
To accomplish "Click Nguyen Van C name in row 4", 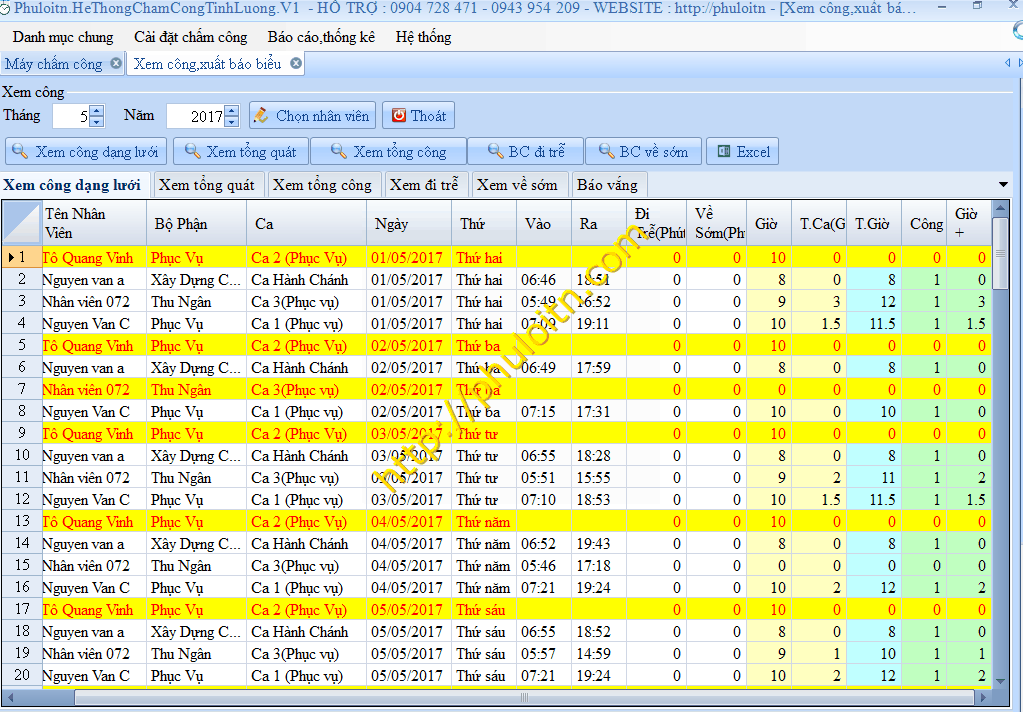I will [94, 324].
